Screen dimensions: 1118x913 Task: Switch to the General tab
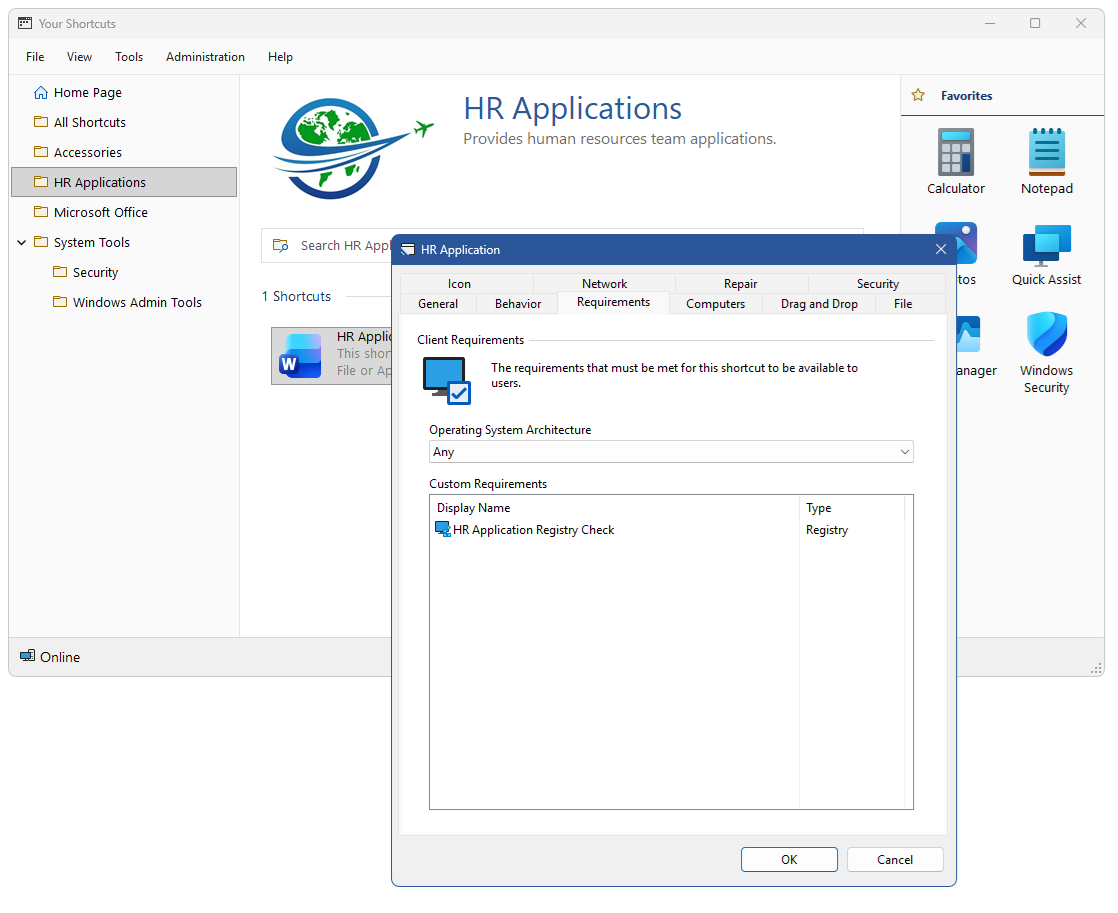tap(438, 304)
